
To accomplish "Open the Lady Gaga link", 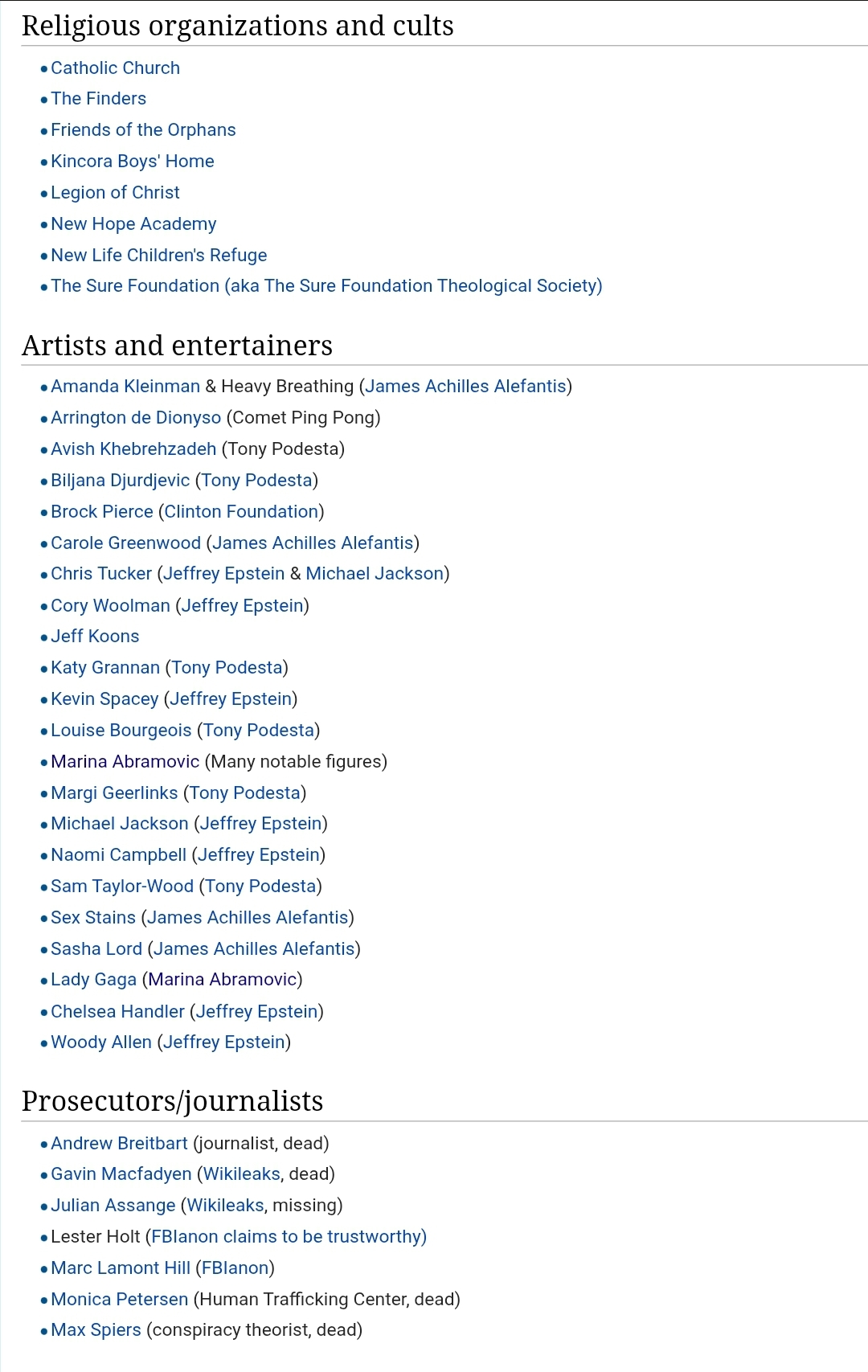I will click(93, 980).
